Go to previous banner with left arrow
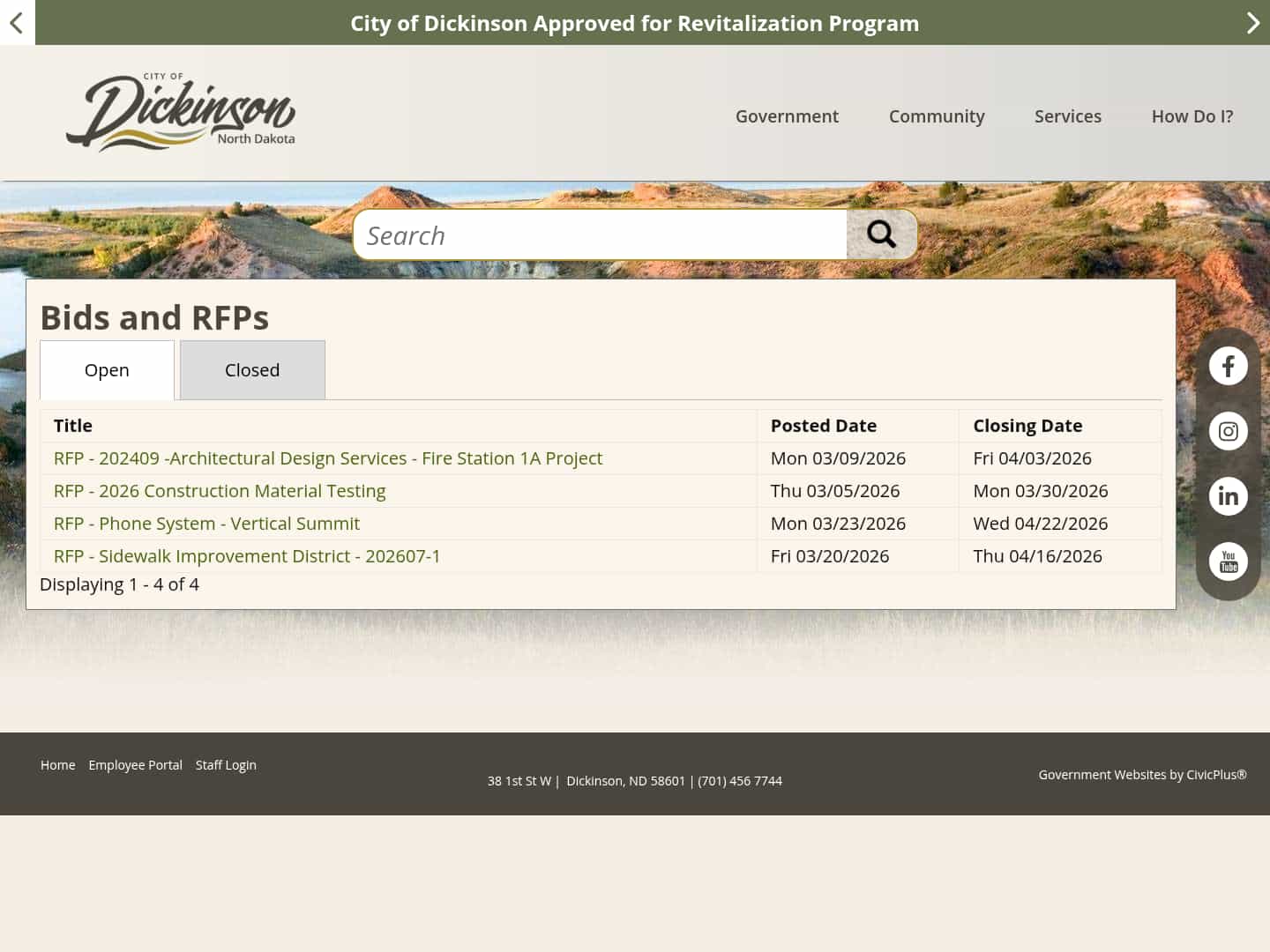1270x952 pixels. (x=16, y=23)
